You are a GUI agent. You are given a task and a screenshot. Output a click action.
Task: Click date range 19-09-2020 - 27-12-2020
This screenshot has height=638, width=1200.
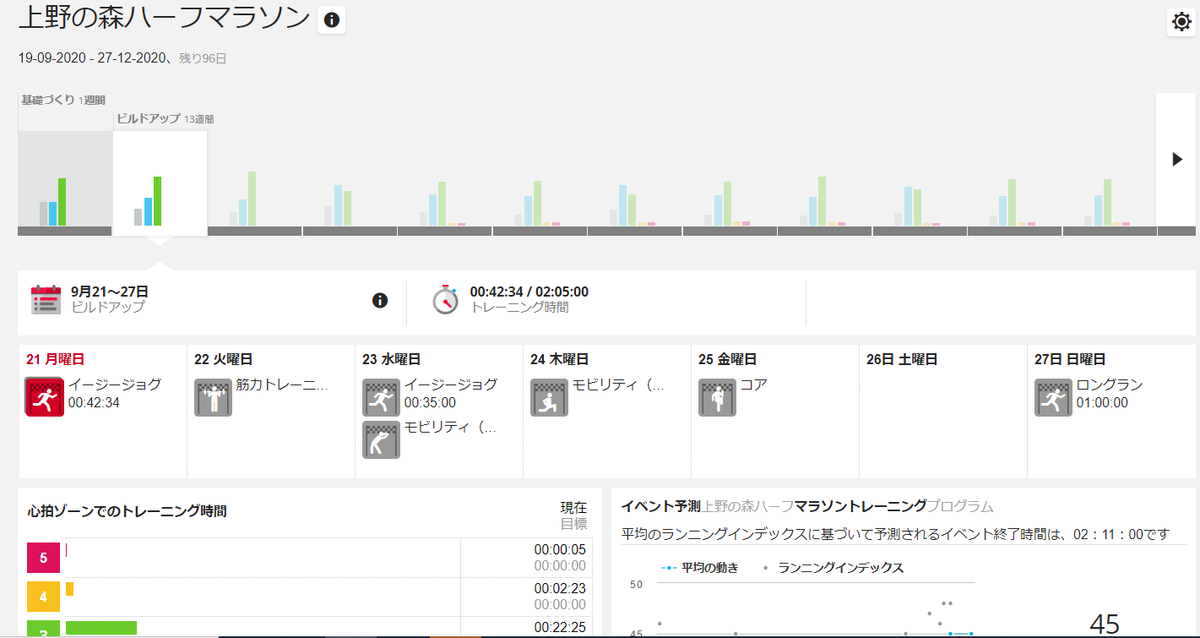[95, 58]
